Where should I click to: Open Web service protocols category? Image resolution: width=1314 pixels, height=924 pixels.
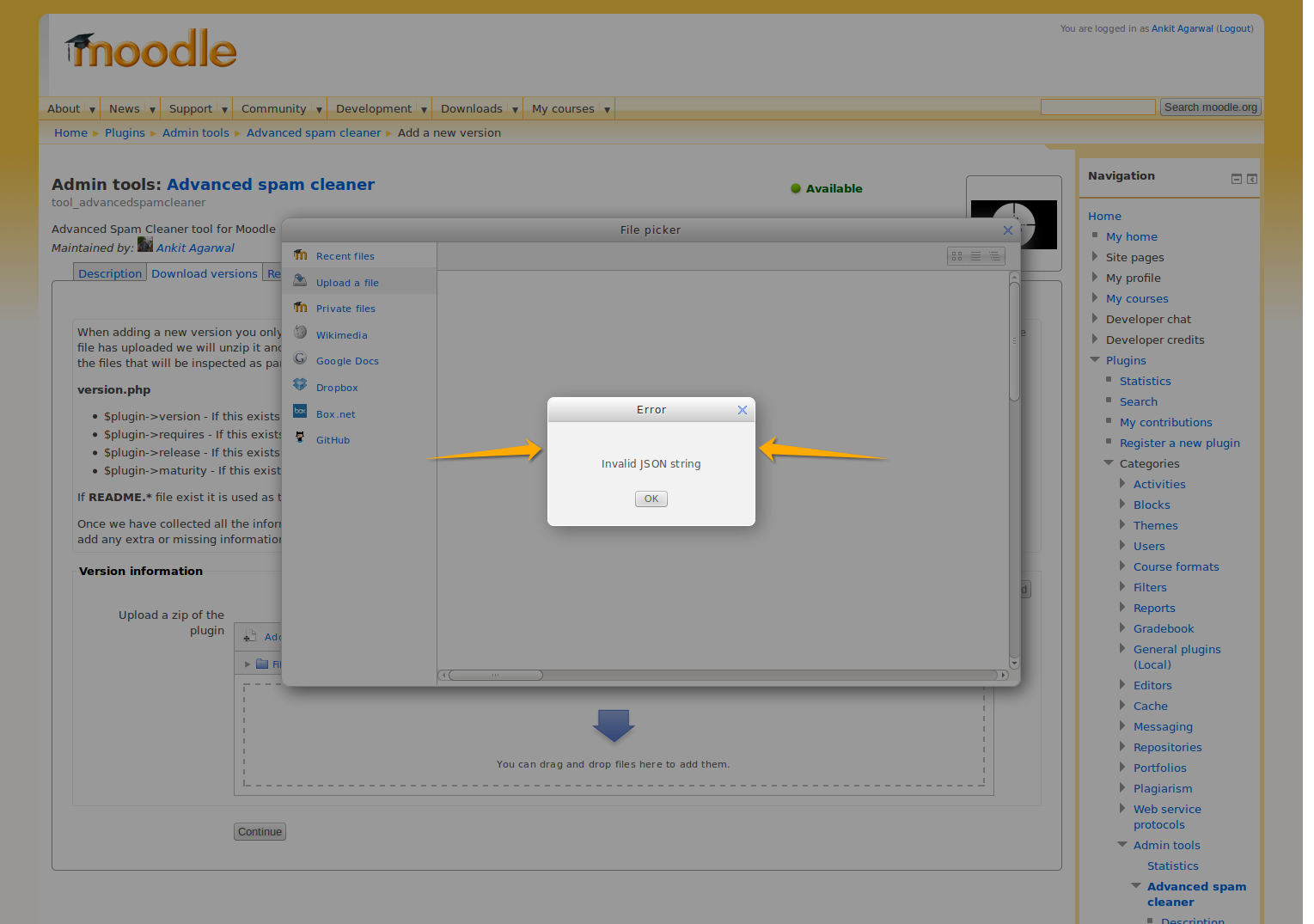click(x=1167, y=817)
